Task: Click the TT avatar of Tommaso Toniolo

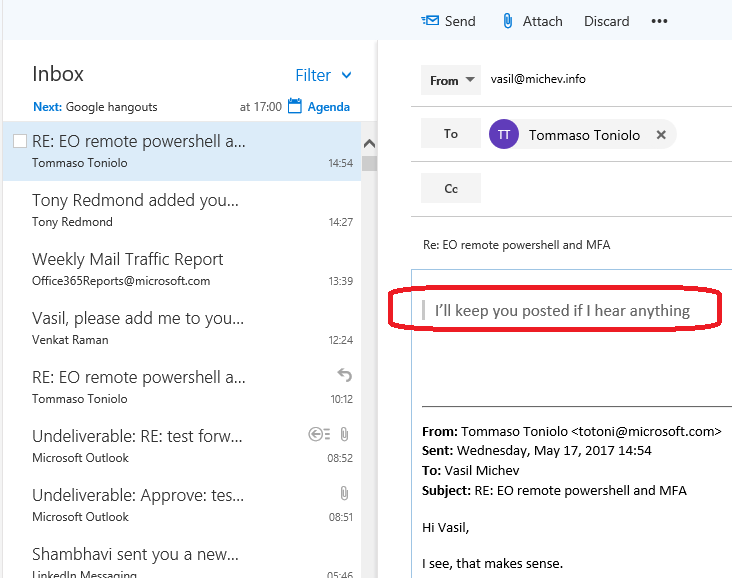Action: [503, 134]
